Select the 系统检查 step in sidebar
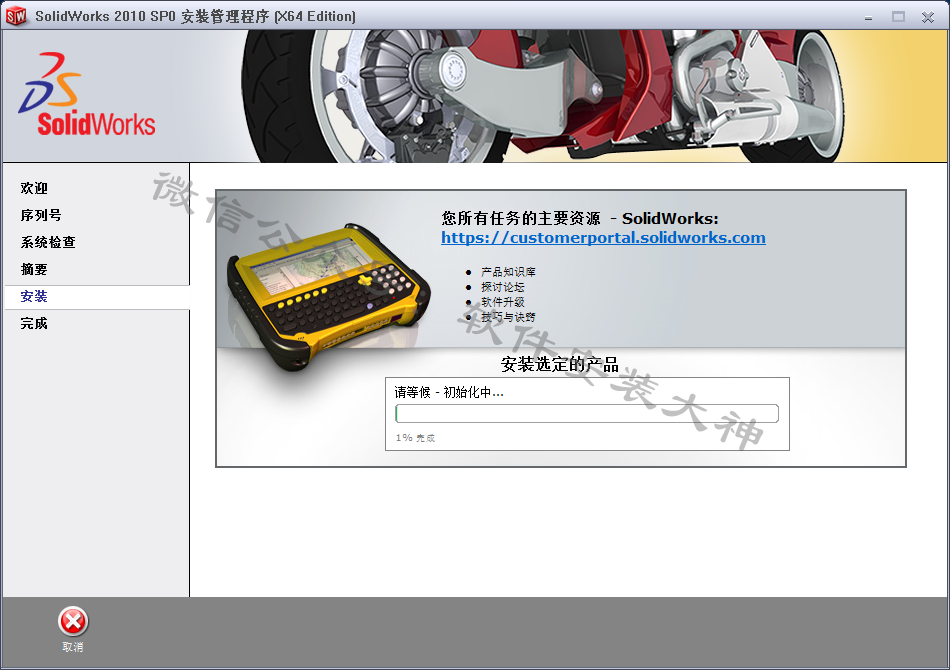 pos(48,242)
